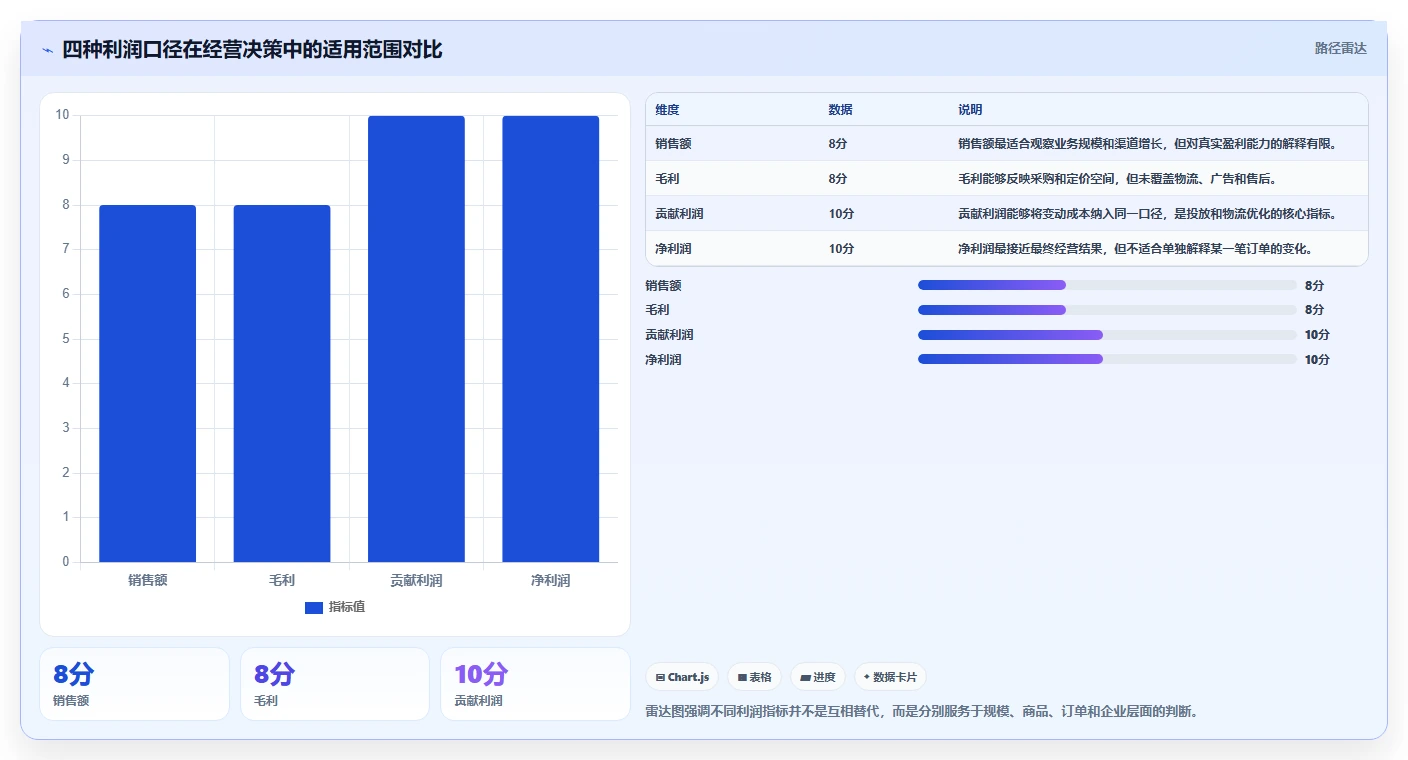Click the 进度 tag

pos(818,677)
